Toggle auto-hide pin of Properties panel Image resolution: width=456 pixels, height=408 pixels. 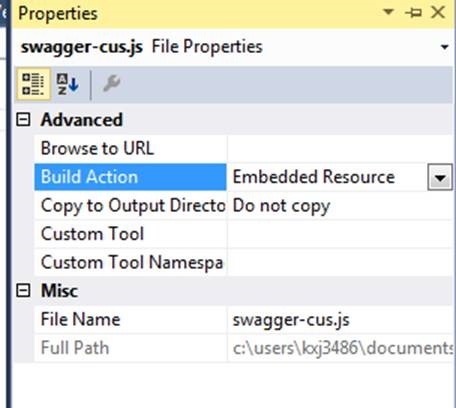(413, 13)
